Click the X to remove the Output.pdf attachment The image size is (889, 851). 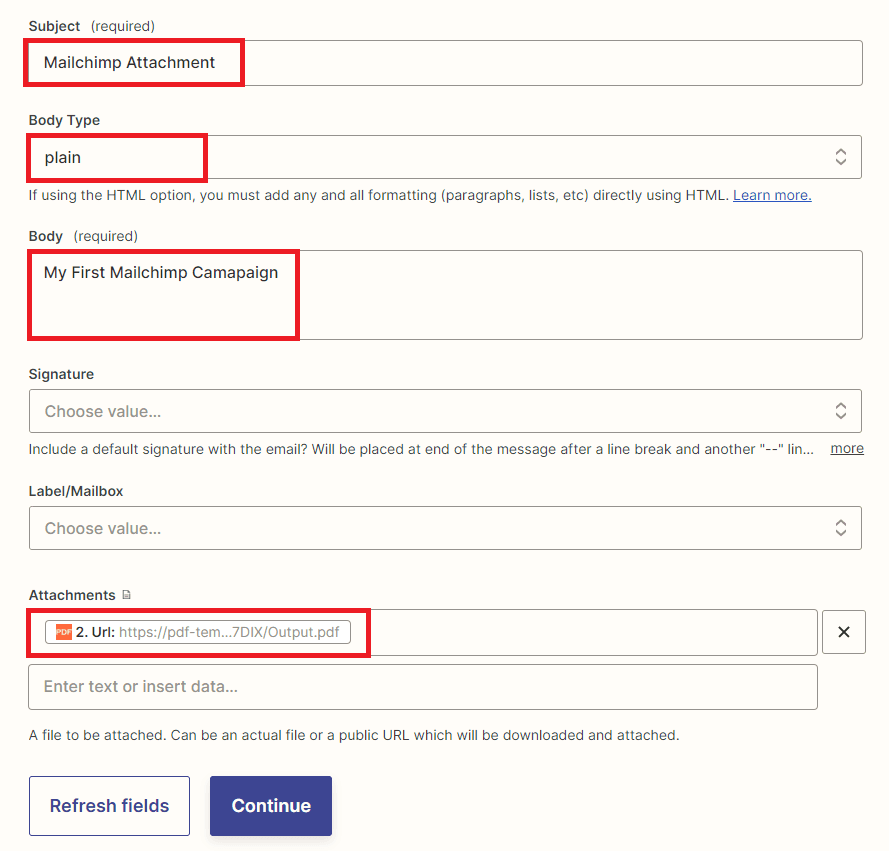[x=843, y=631]
